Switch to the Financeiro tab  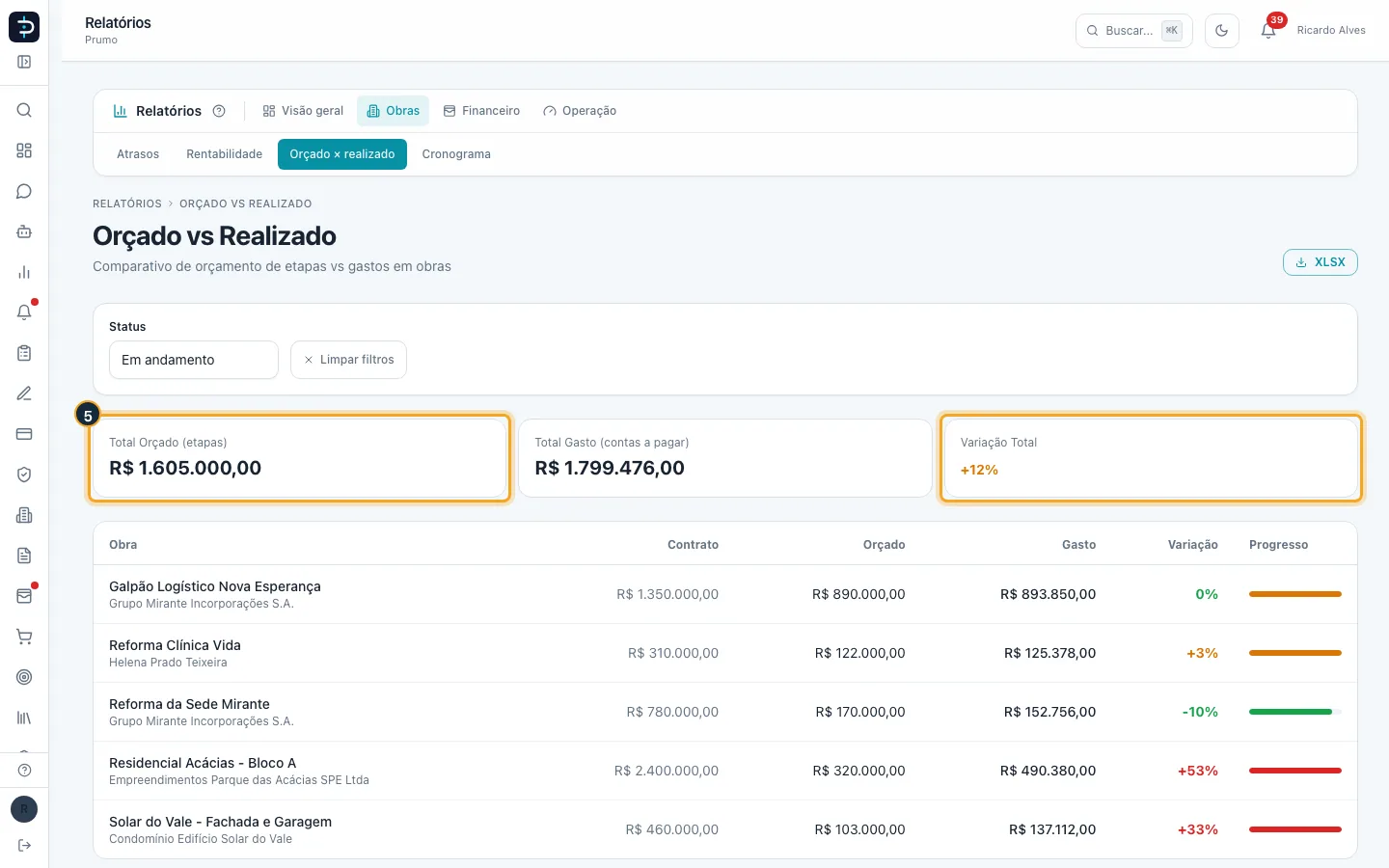(x=481, y=111)
